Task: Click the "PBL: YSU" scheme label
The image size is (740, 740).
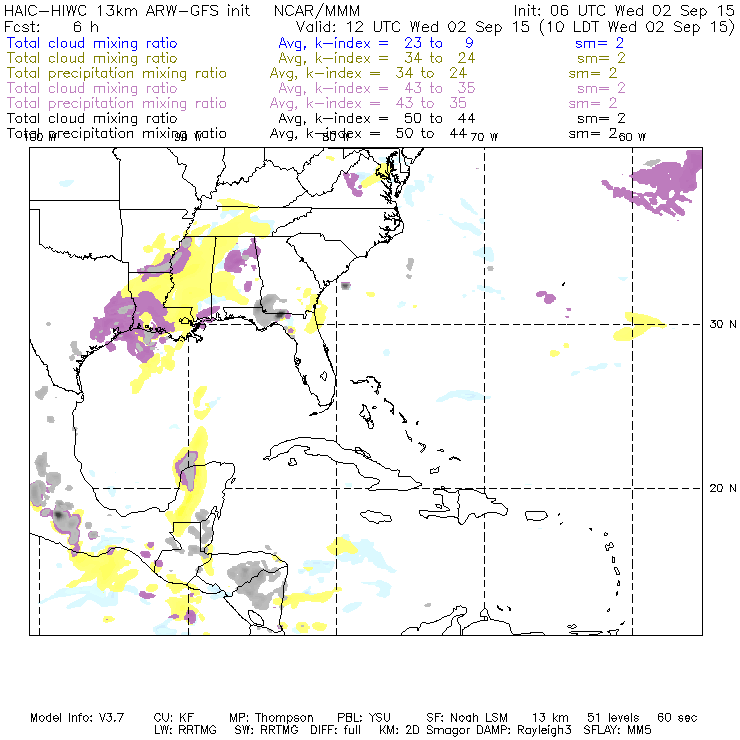Action: (364, 718)
